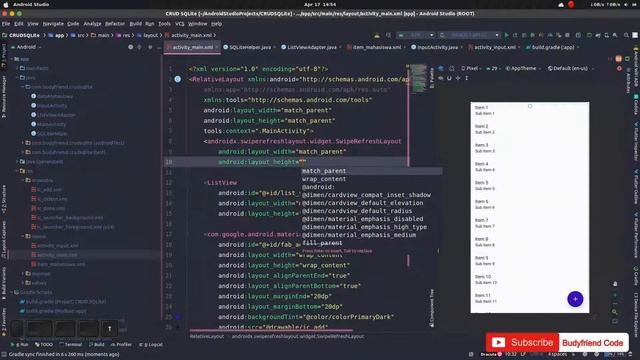The image size is (640, 360).
Task: Open the File menu
Action: [6, 24]
